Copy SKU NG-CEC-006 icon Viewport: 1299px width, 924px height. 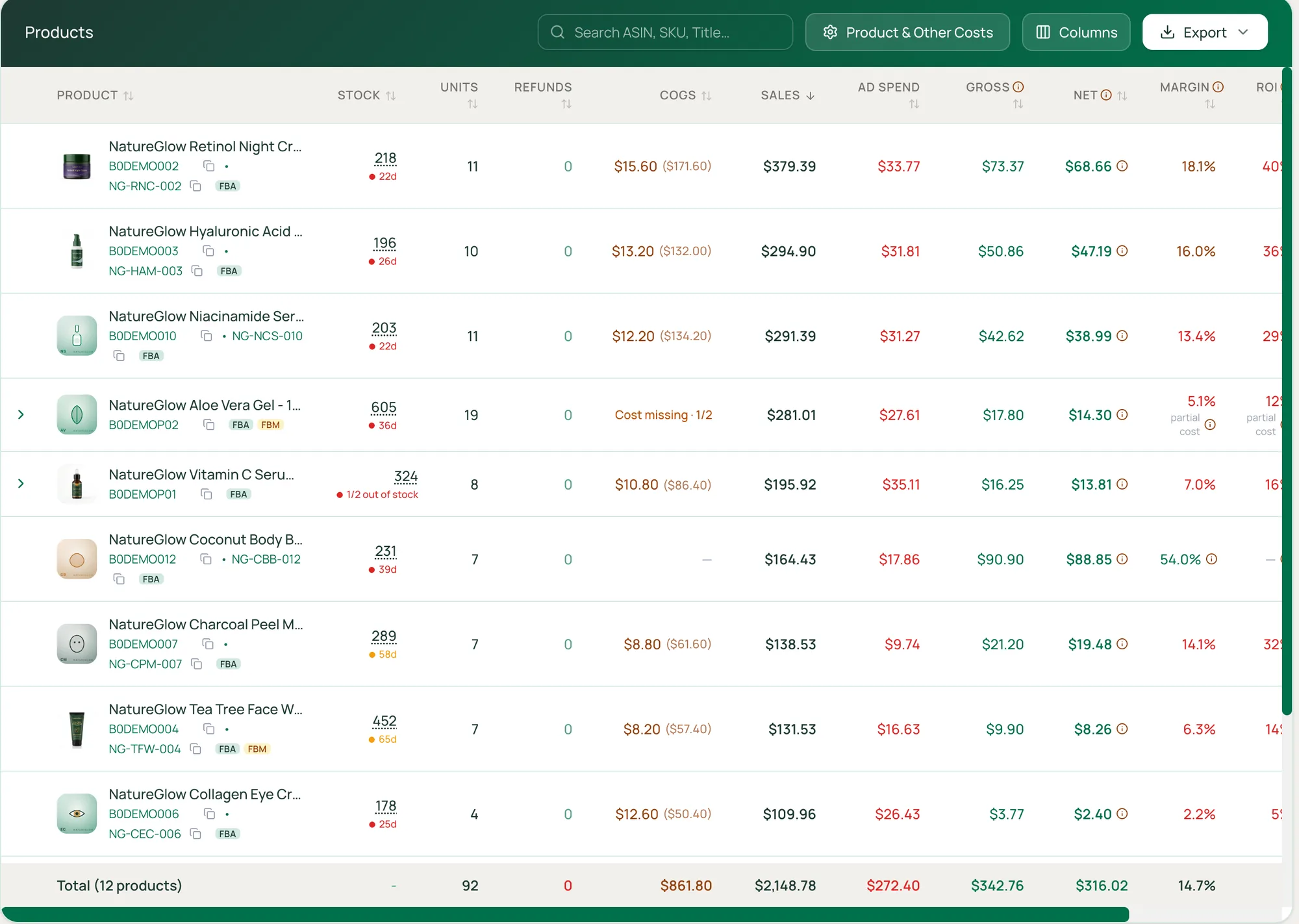(195, 834)
